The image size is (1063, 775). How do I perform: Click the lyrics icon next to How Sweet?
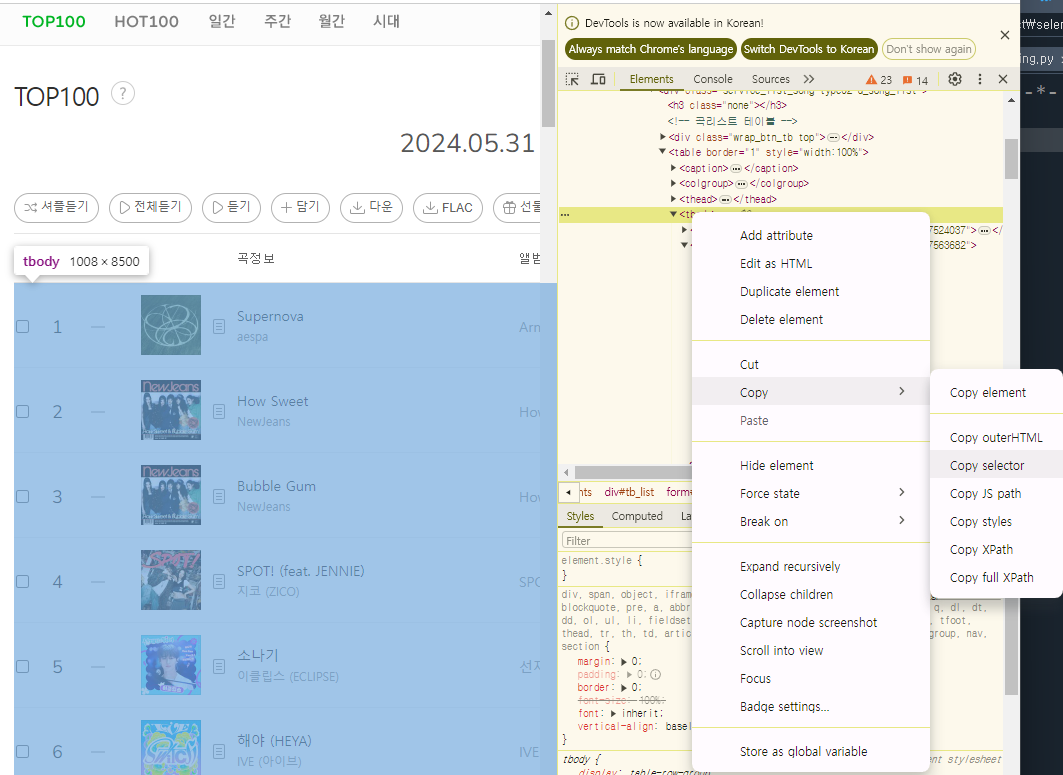pyautogui.click(x=219, y=412)
